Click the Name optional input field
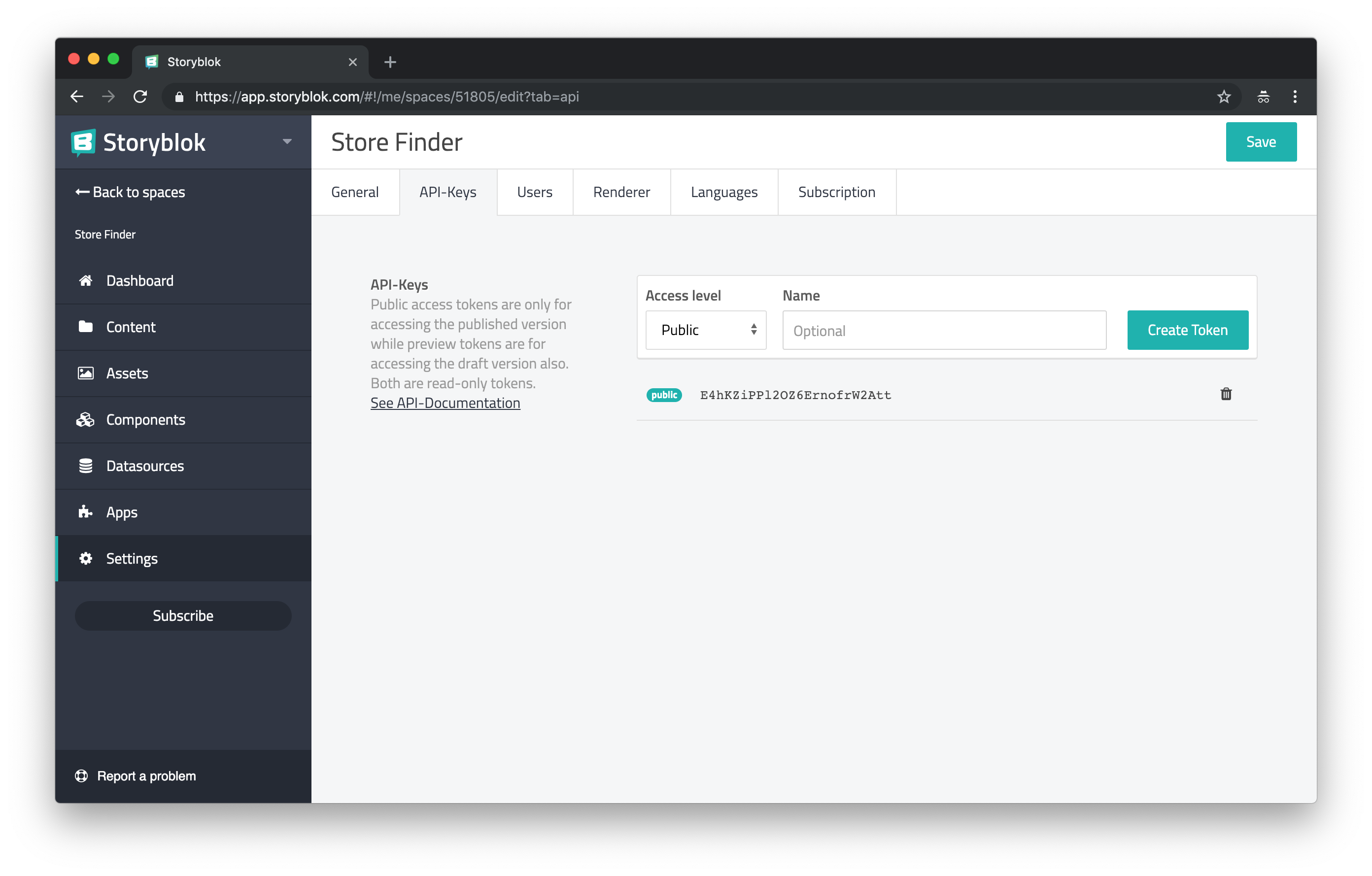Image resolution: width=1372 pixels, height=876 pixels. coord(944,330)
